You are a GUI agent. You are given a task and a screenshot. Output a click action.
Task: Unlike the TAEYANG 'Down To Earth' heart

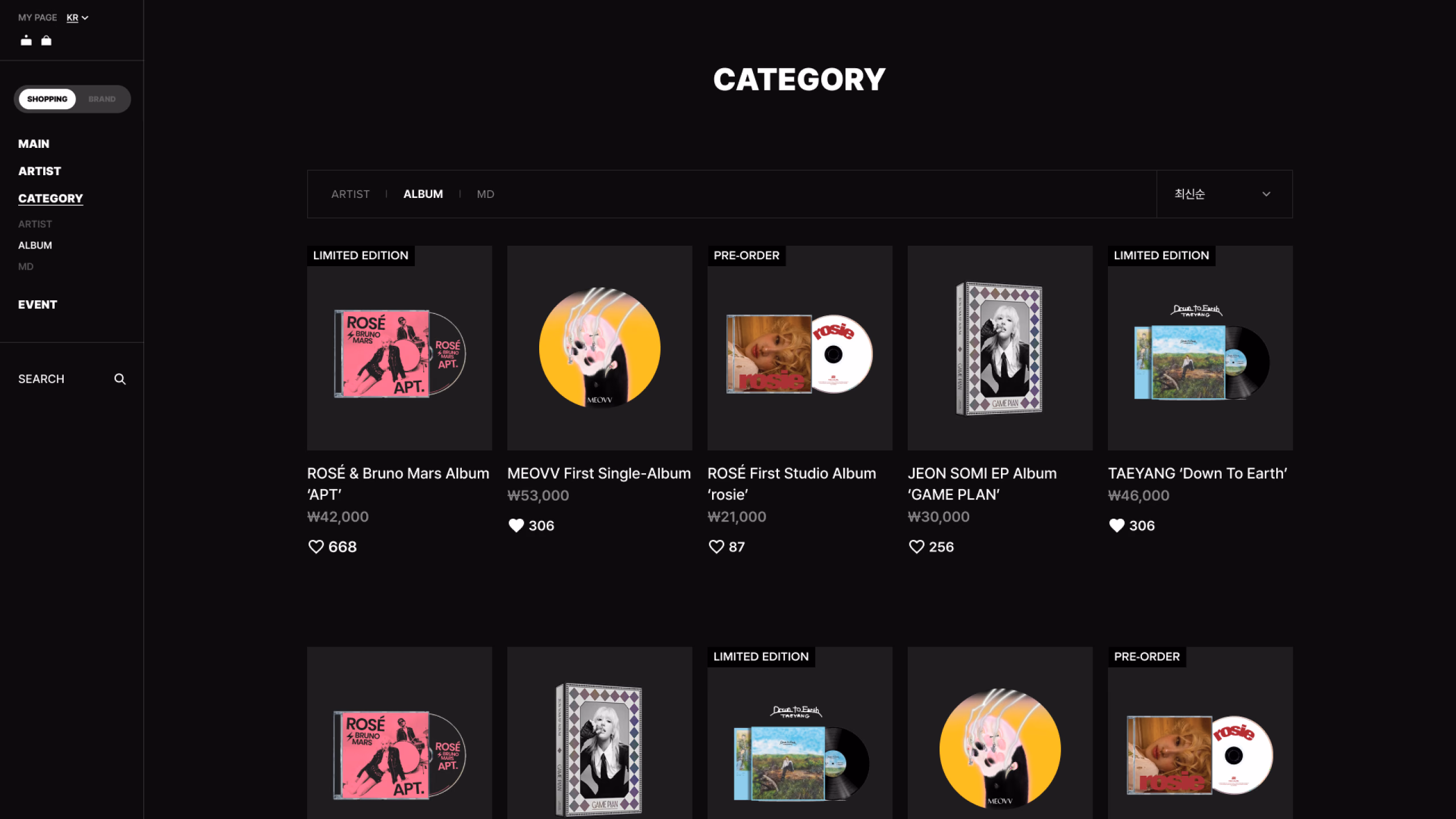1116,526
